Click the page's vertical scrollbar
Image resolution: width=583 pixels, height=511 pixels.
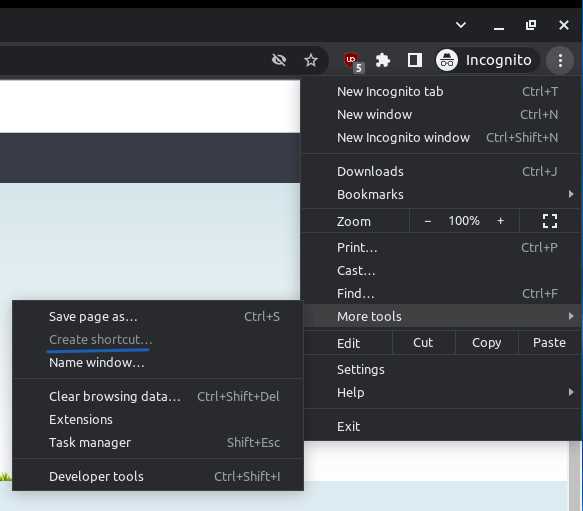575,476
